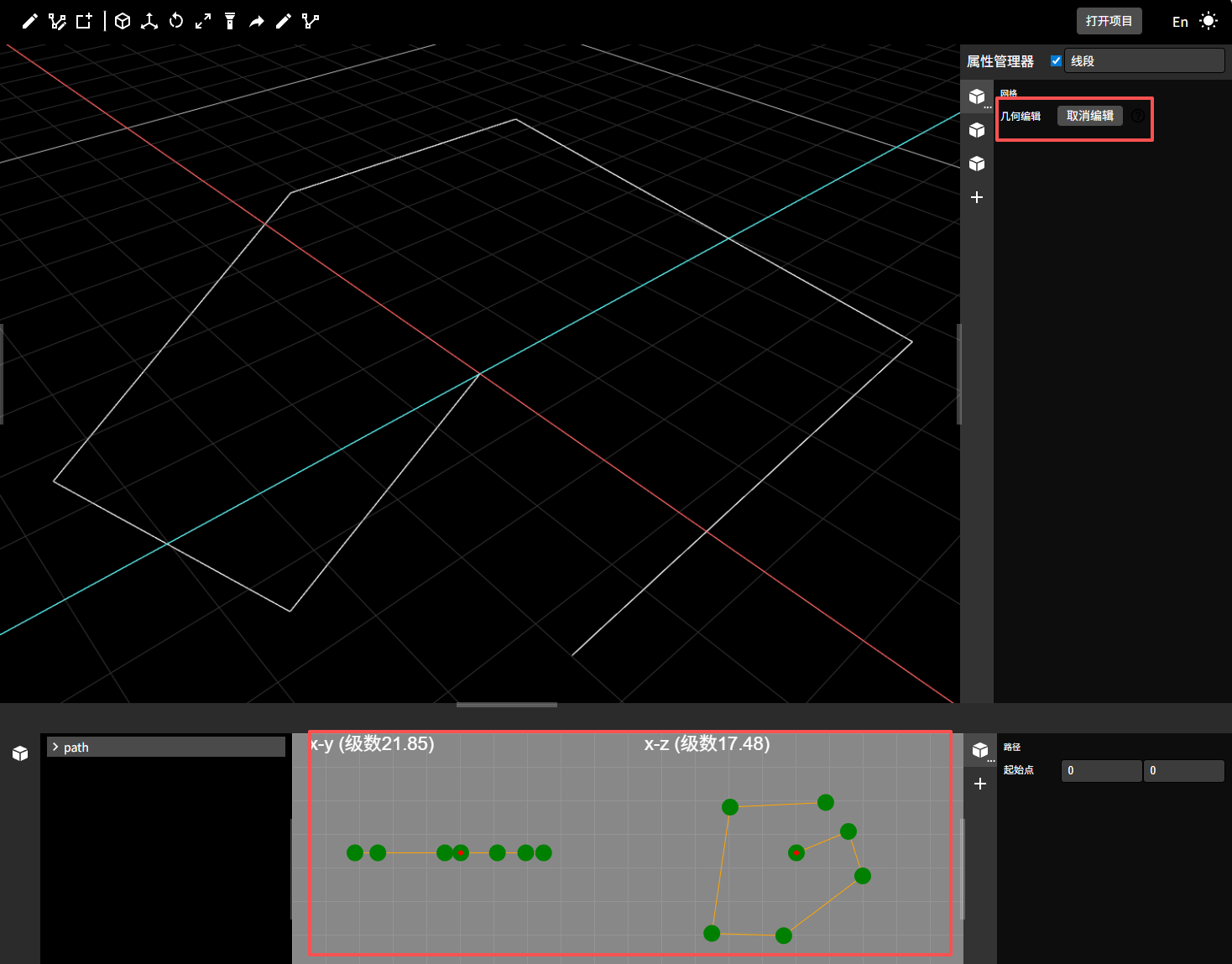Toggle the flashlight tool
The width and height of the screenshot is (1232, 964).
[230, 21]
